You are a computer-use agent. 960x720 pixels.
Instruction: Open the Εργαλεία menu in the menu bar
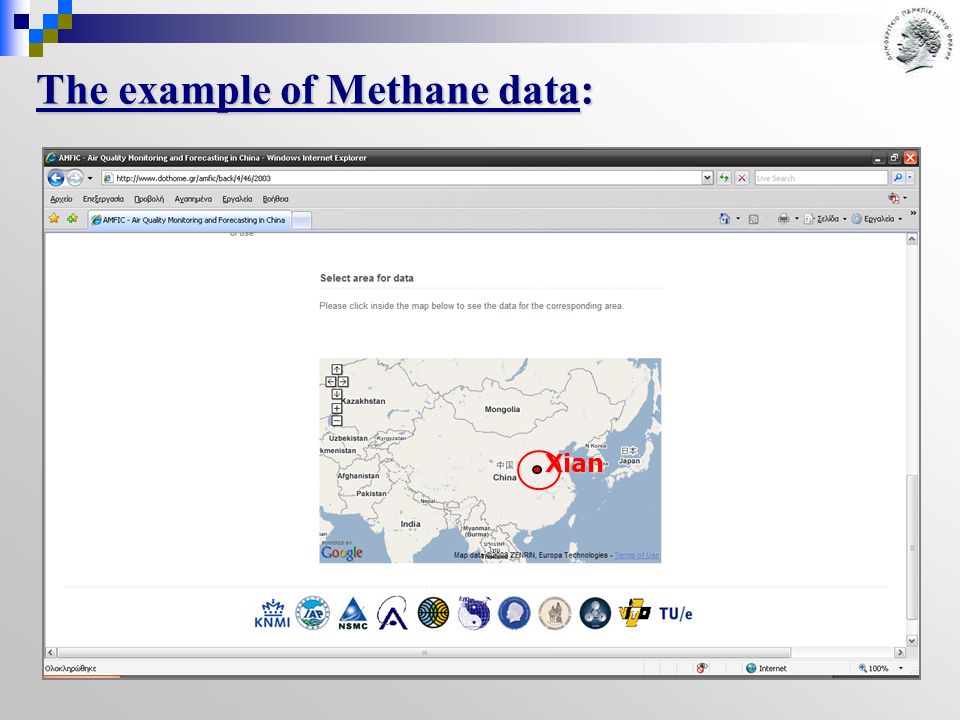pos(237,199)
